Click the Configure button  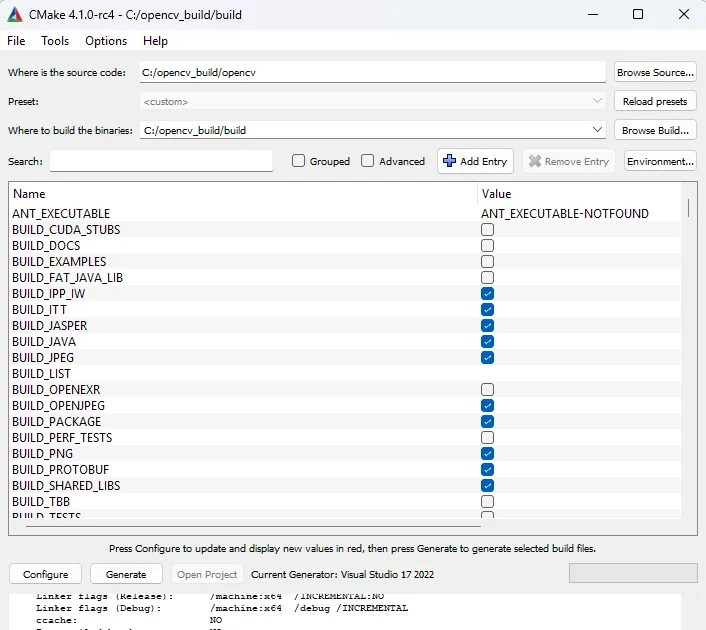click(x=45, y=574)
